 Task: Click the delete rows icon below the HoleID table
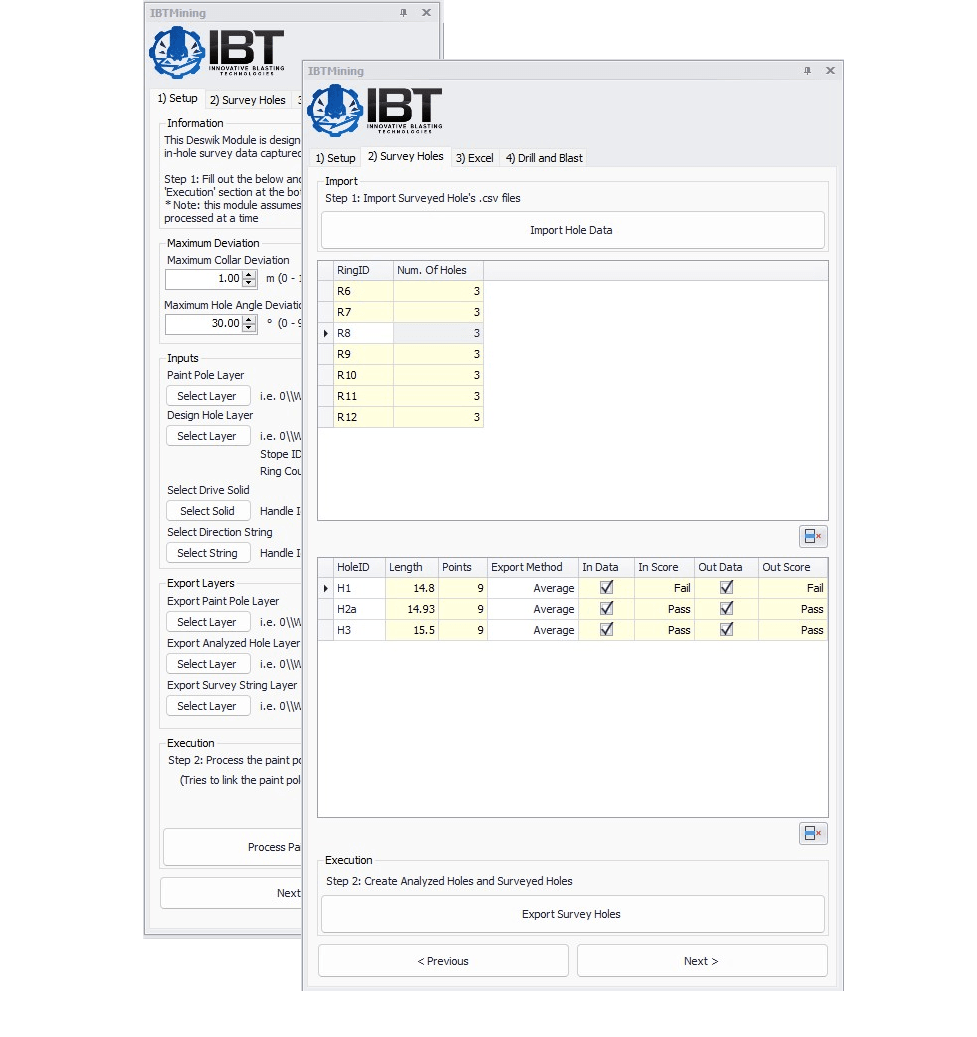[x=813, y=834]
